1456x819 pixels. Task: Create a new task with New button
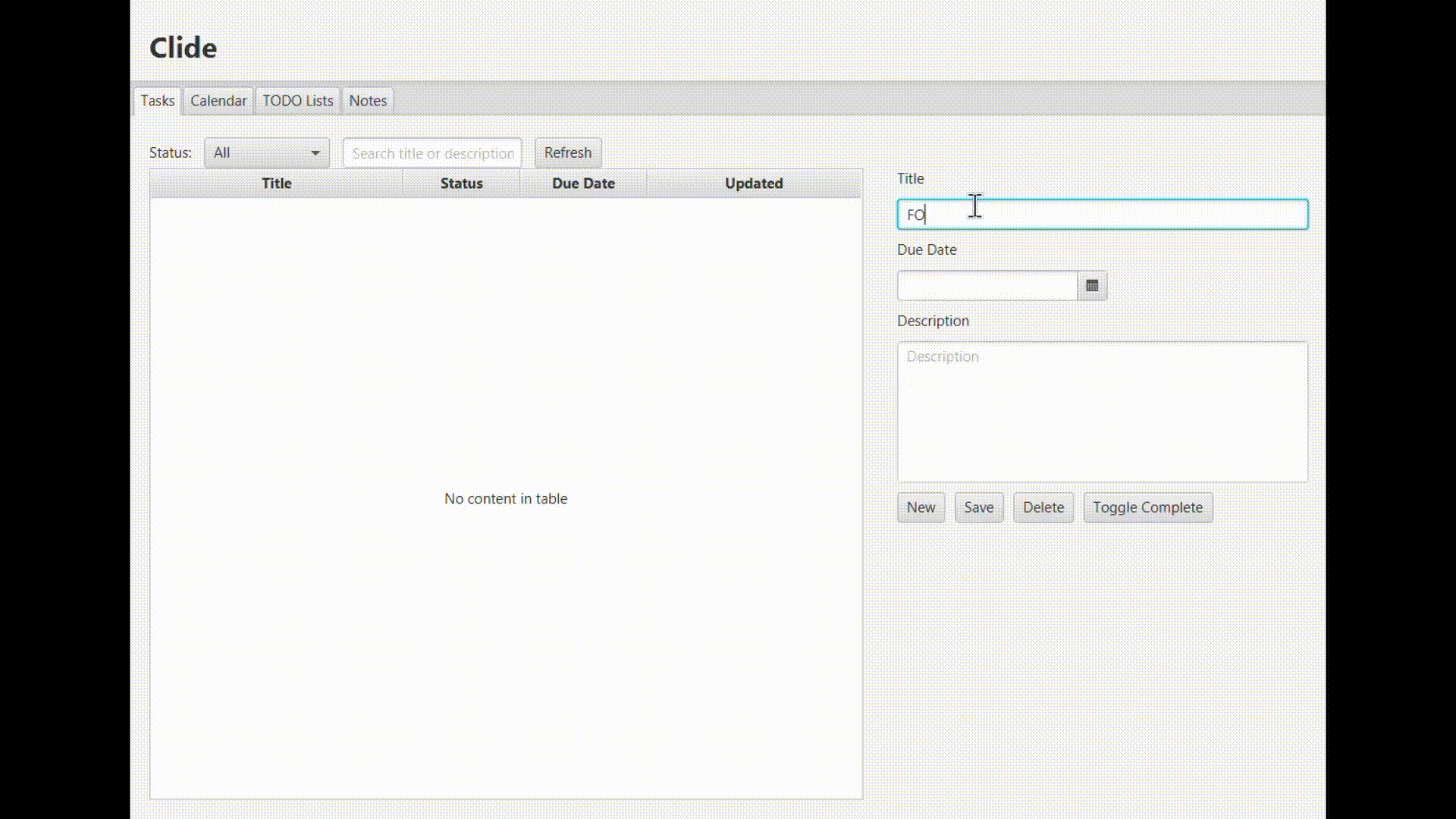pos(921,507)
